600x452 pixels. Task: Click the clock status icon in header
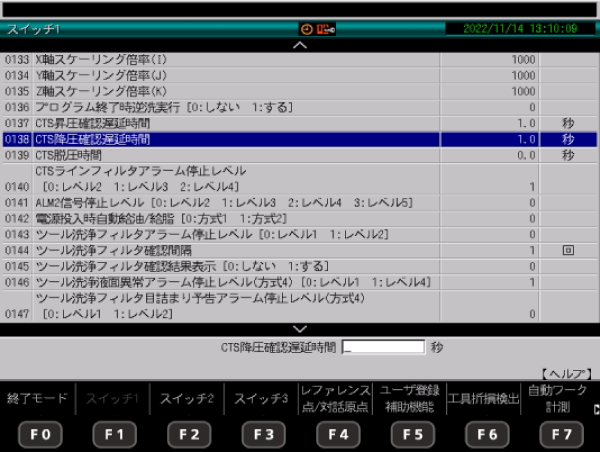(307, 29)
